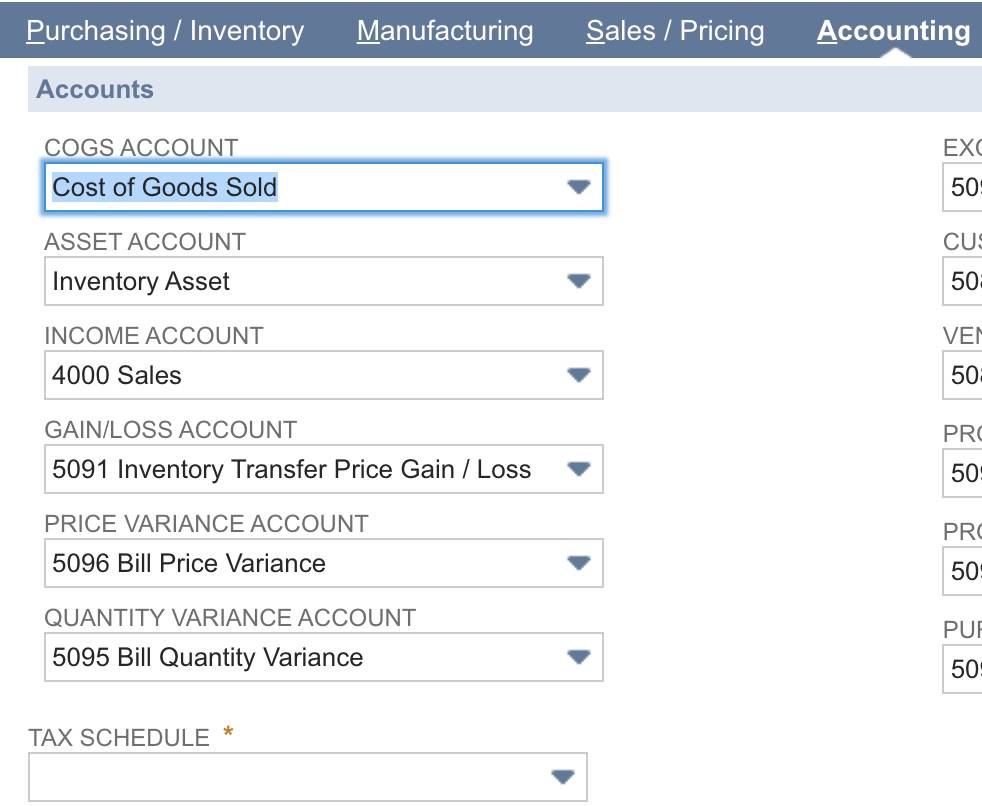Open the Income Account dropdown arrow

pyautogui.click(x=579, y=375)
